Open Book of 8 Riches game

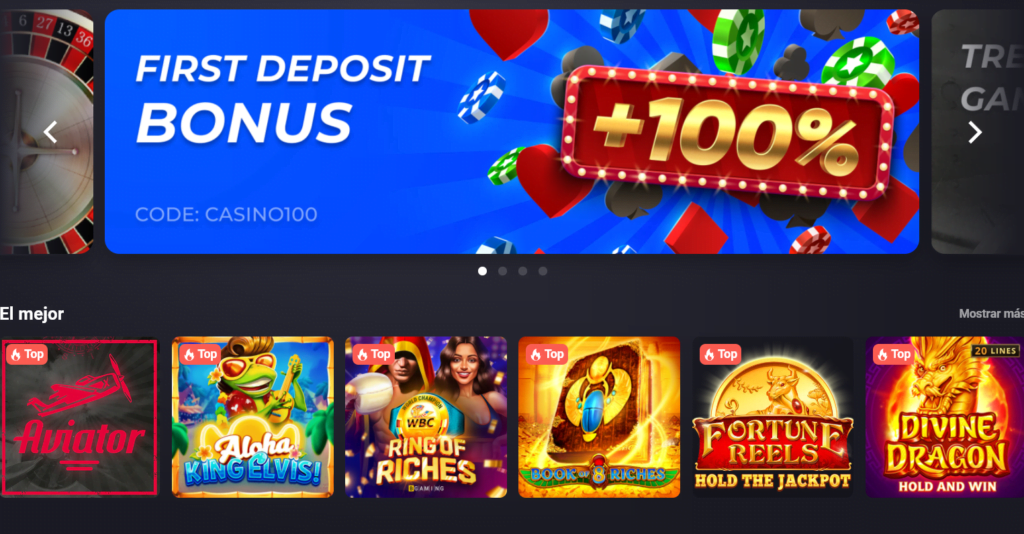pos(599,417)
